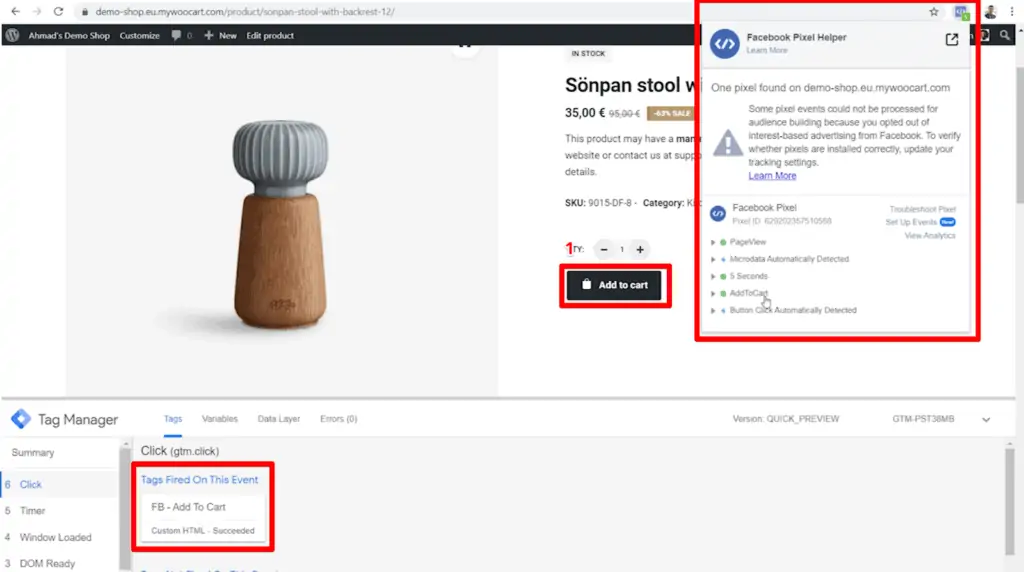Open Pixel Helper in a new window icon
Viewport: 1024px width, 572px height.
[x=952, y=40]
